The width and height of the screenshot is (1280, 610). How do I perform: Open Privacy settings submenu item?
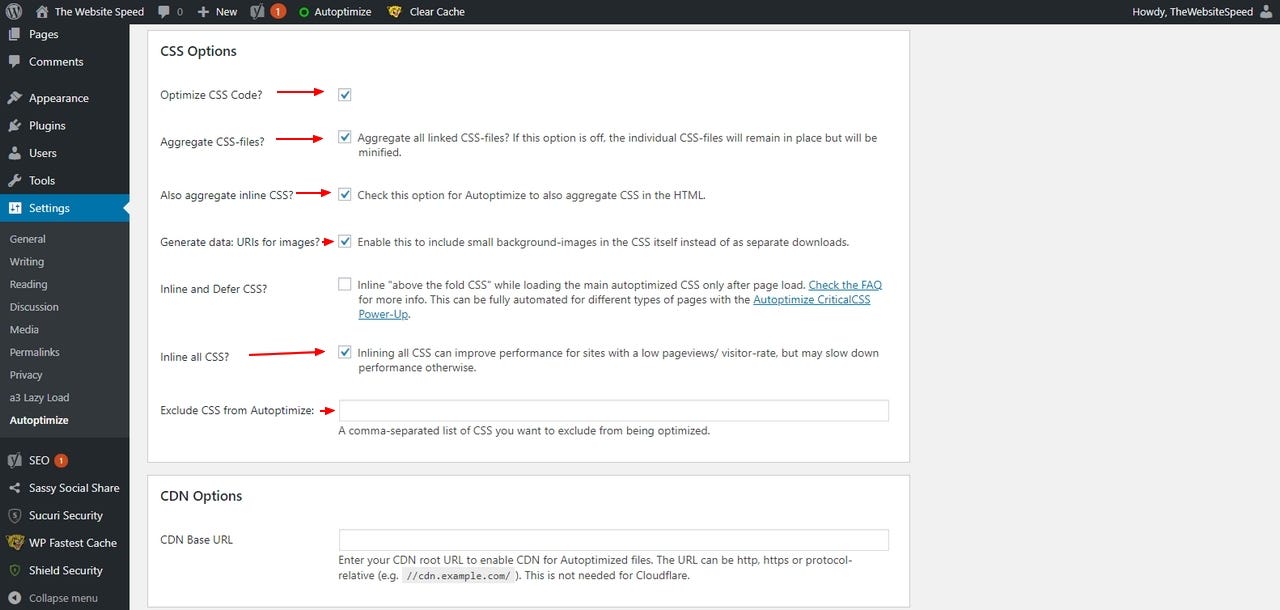(x=26, y=375)
